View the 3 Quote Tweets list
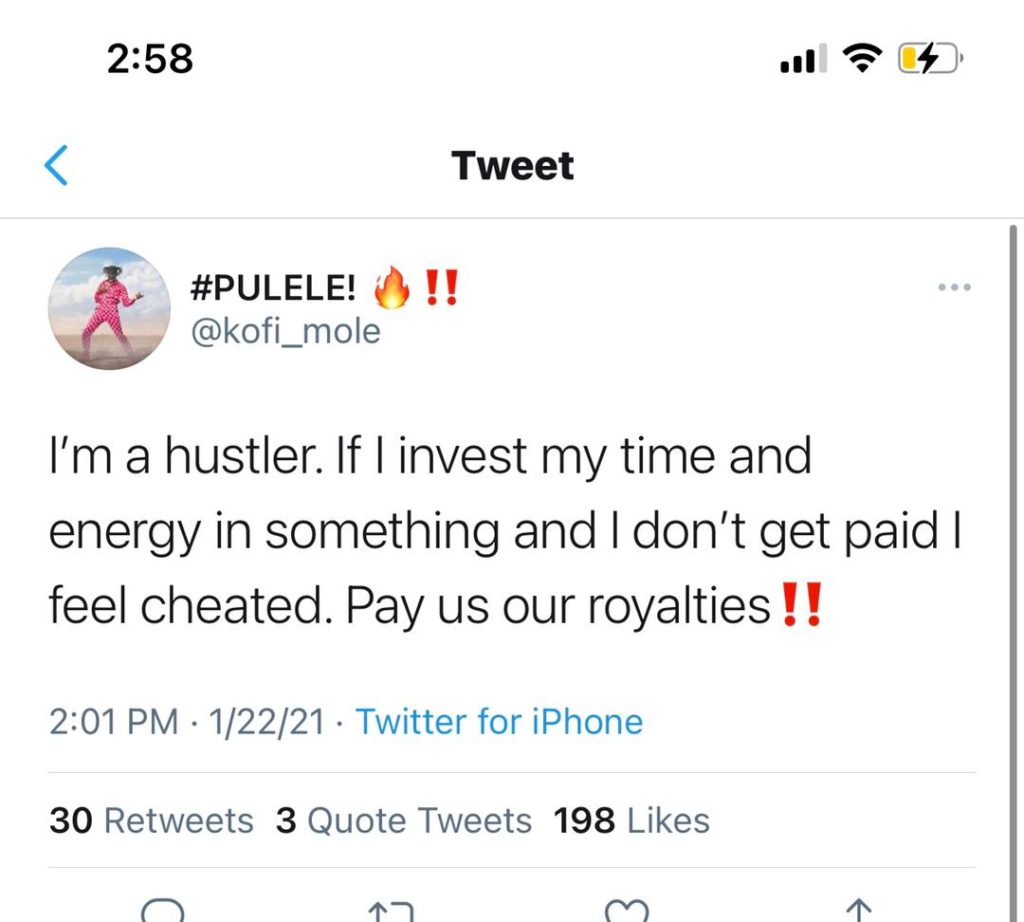The height and width of the screenshot is (922, 1024). click(404, 820)
